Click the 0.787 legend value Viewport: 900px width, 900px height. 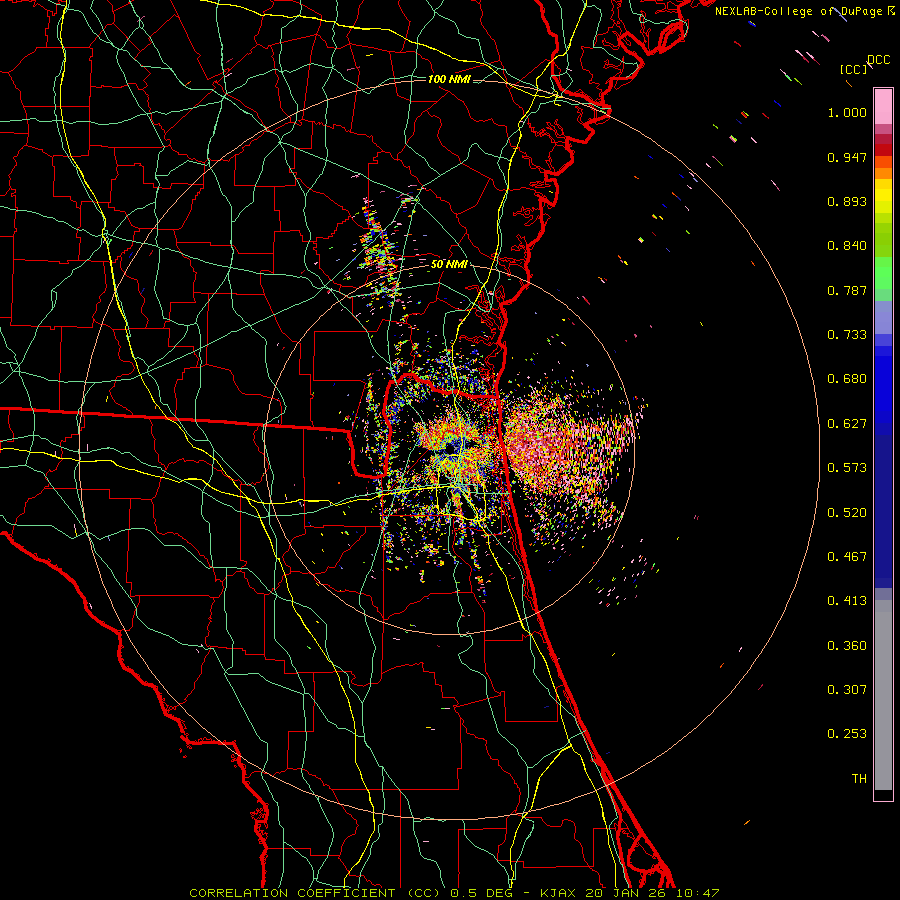[x=847, y=290]
